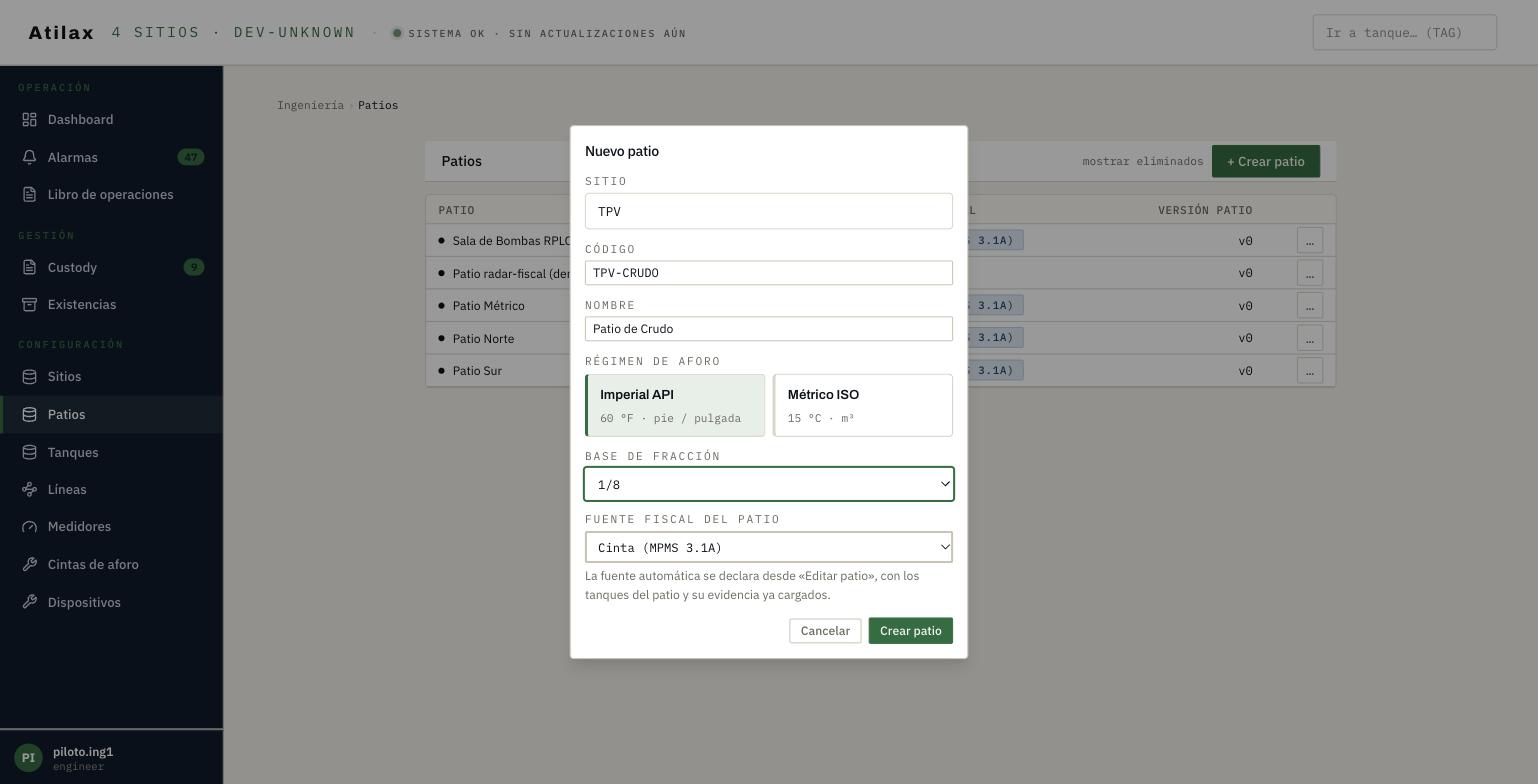
Task: Click the Custody 9 count badge
Action: [x=194, y=267]
